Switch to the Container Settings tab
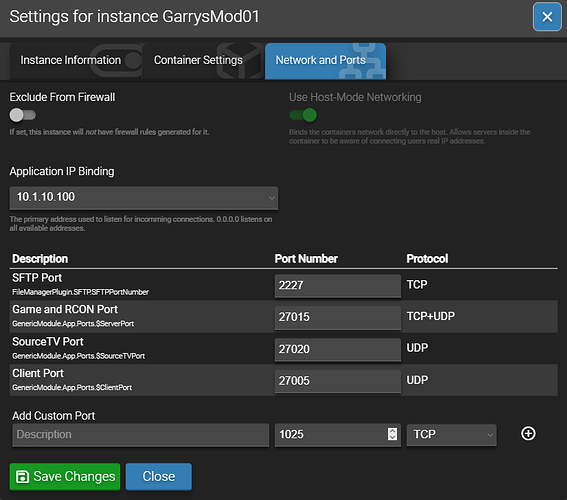 pos(198,60)
